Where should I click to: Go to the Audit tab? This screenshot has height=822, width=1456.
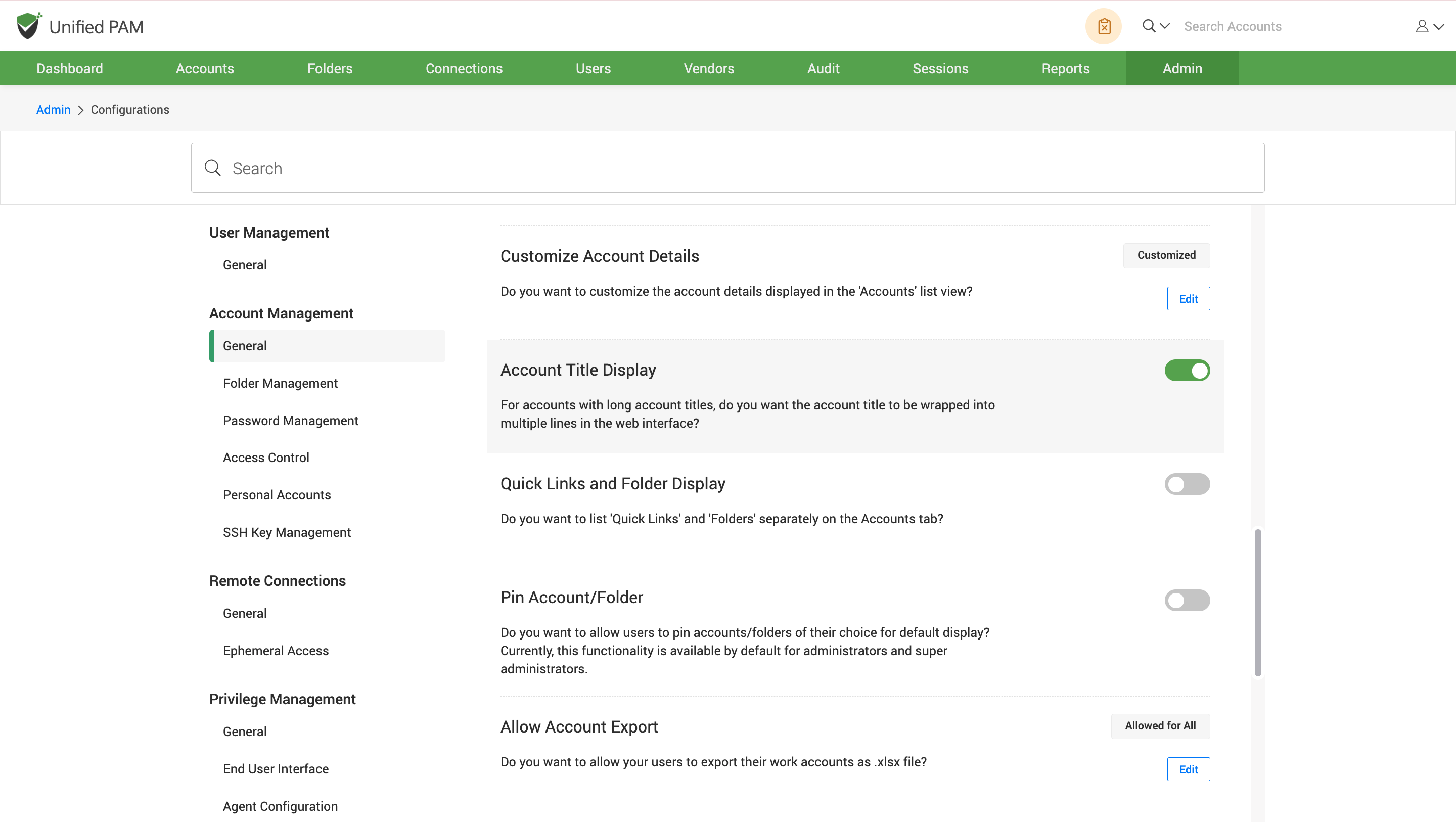823,68
